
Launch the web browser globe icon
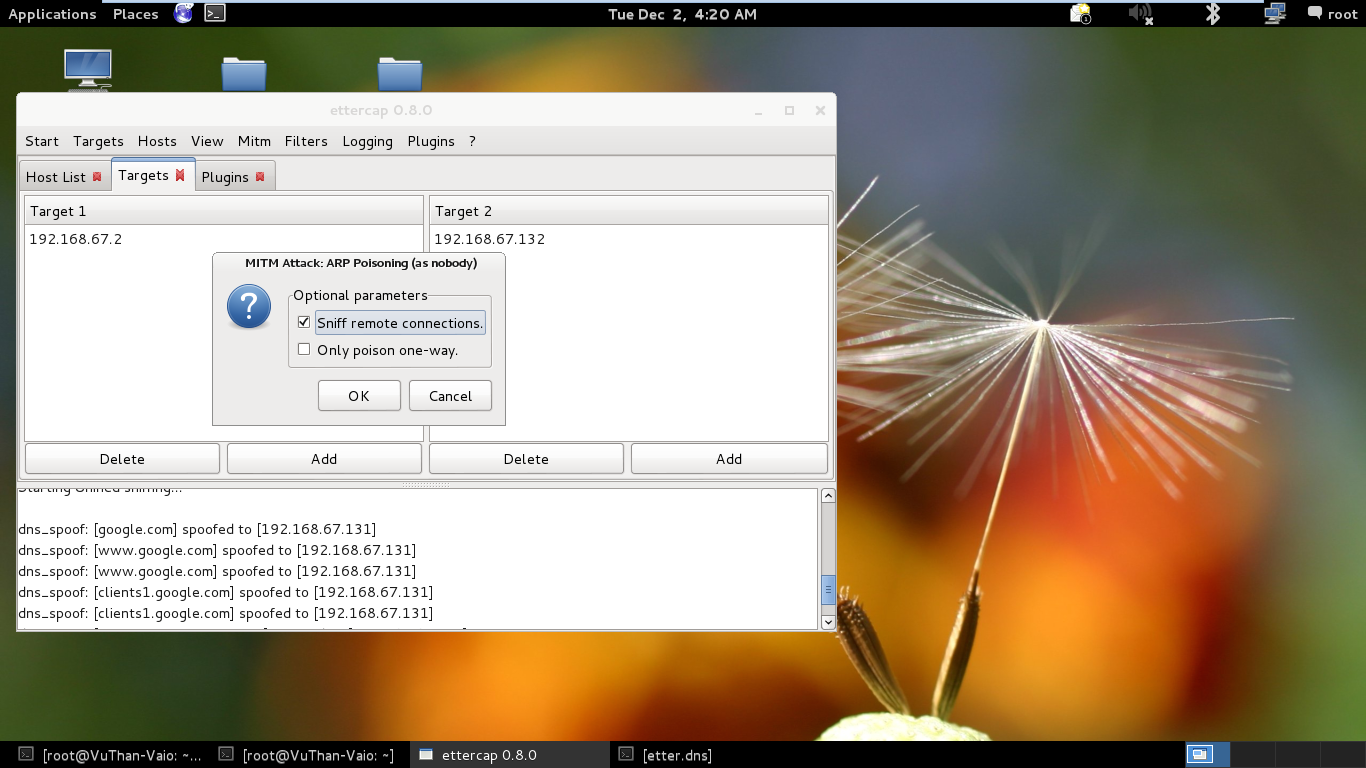coord(183,13)
